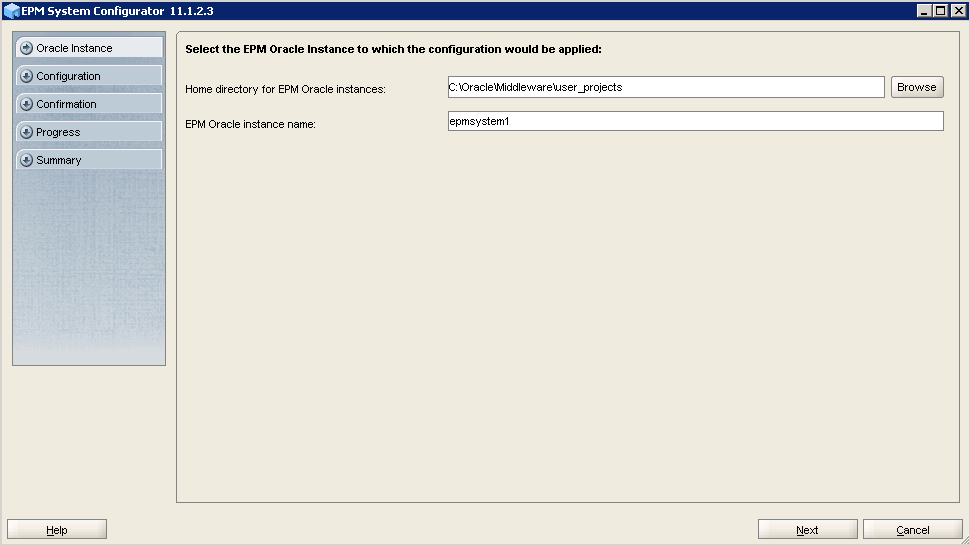The width and height of the screenshot is (970, 546).
Task: Open the Confirmation step label
Action: (66, 104)
